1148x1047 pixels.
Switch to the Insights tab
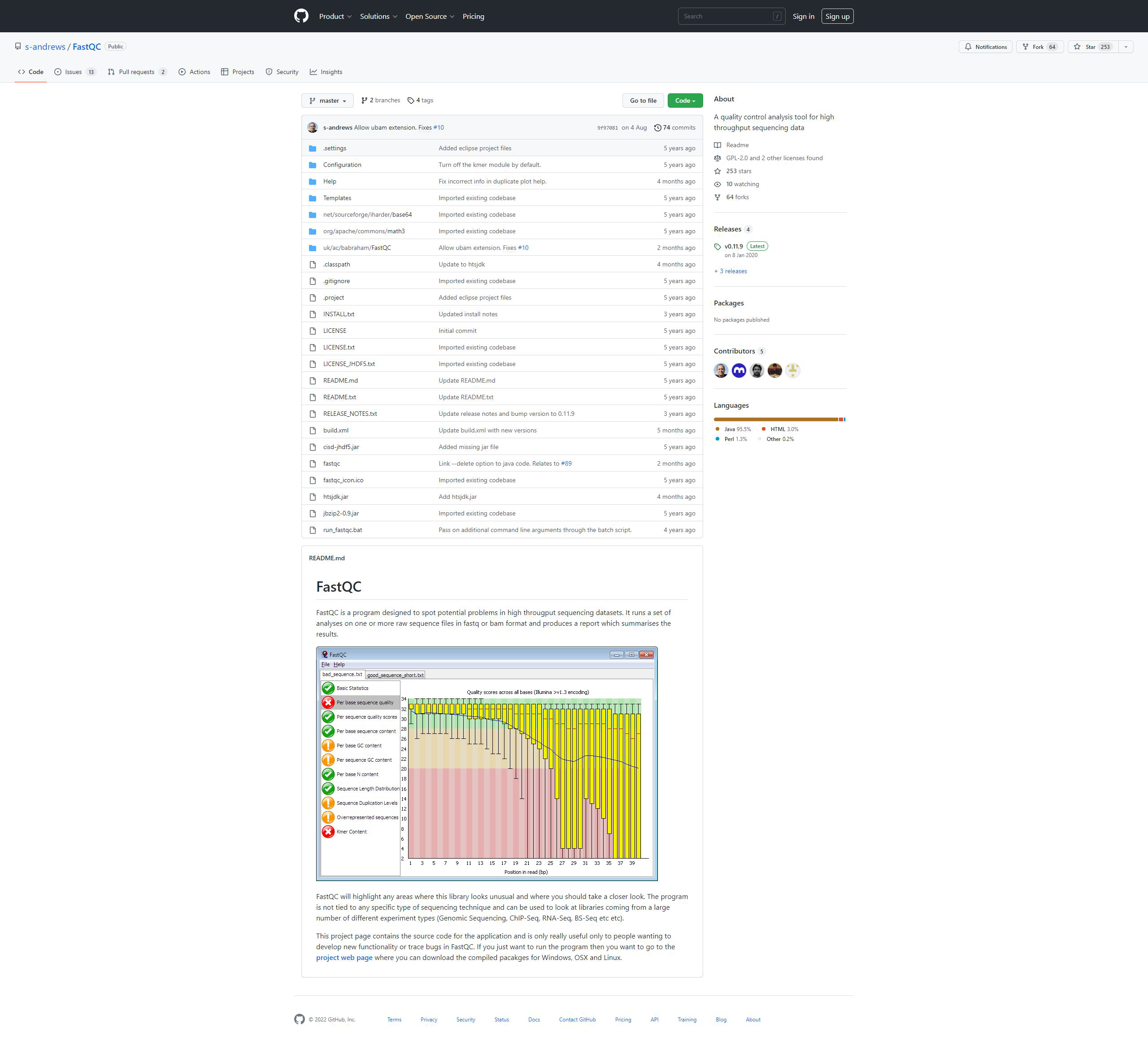pyautogui.click(x=326, y=72)
